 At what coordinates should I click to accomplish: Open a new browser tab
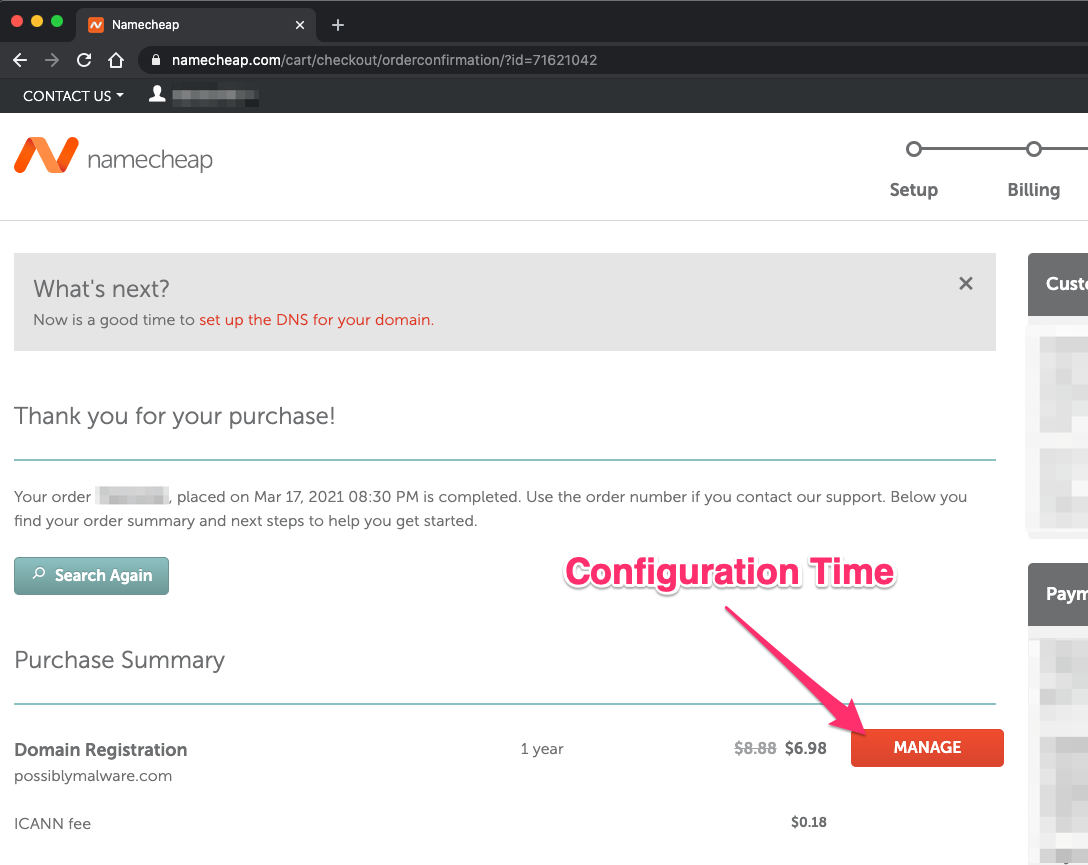(x=338, y=25)
